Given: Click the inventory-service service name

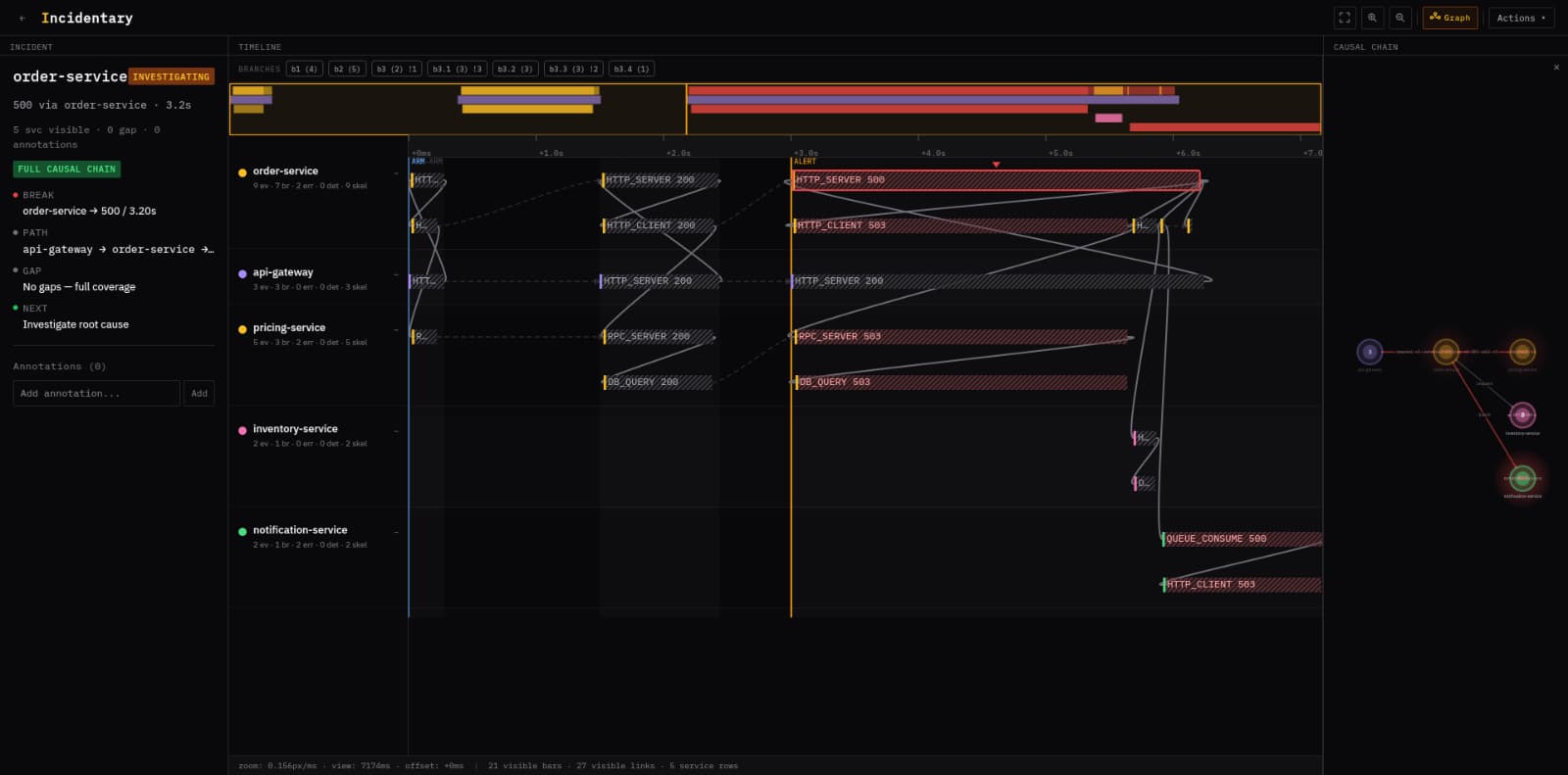Looking at the screenshot, I should coord(295,429).
